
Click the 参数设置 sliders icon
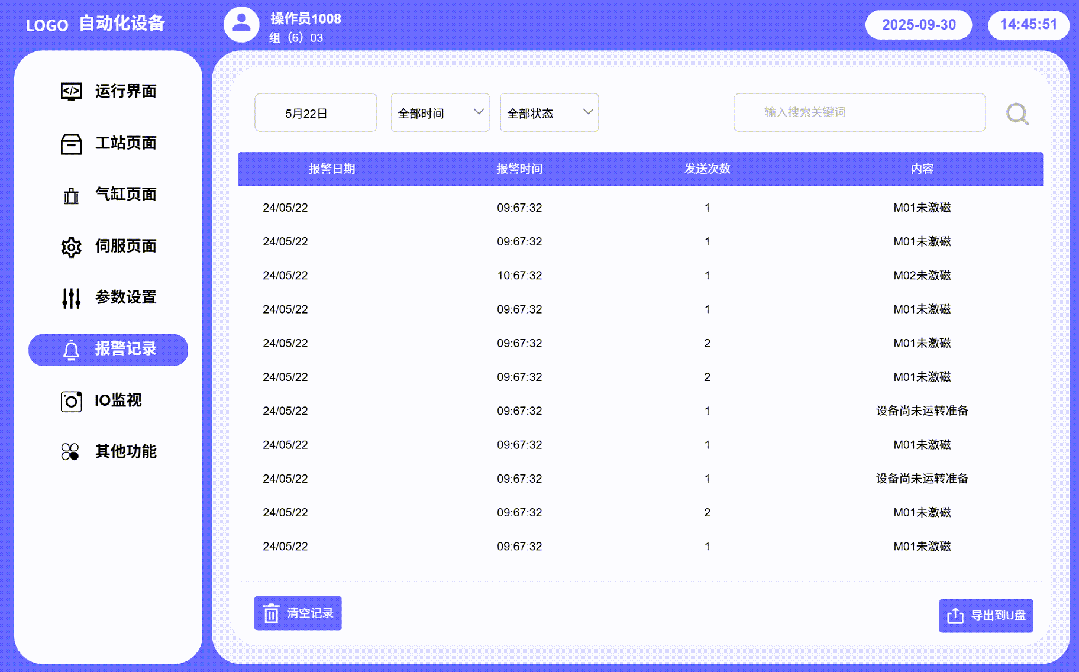click(x=70, y=297)
